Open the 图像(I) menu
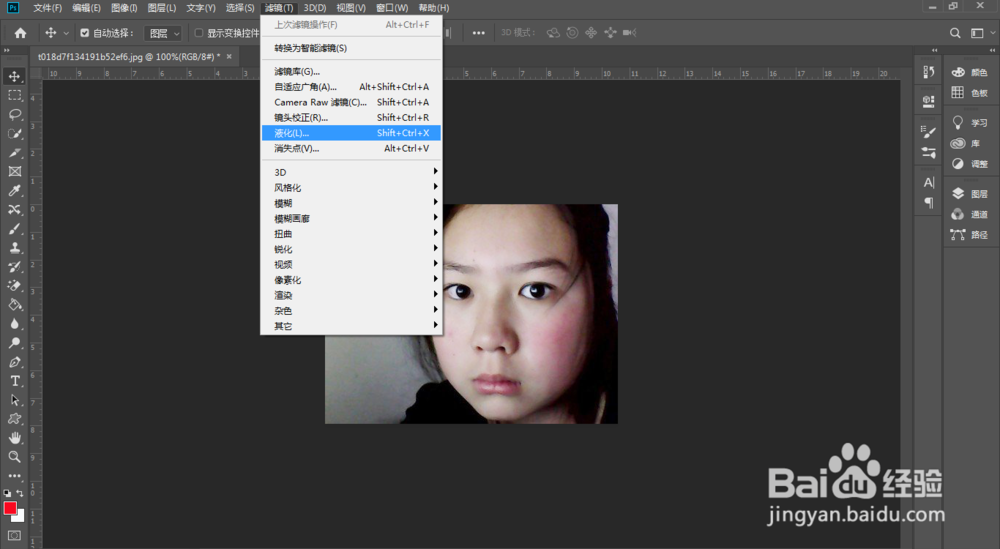Image resolution: width=1000 pixels, height=549 pixels. pyautogui.click(x=124, y=8)
